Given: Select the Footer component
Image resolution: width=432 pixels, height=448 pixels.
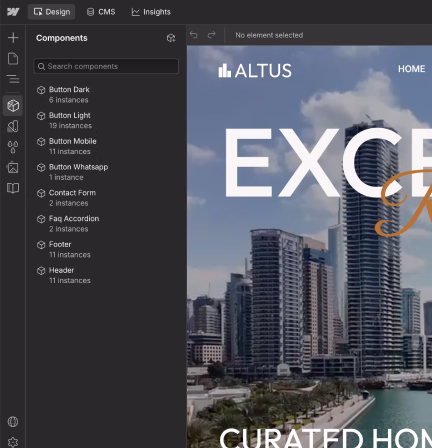Looking at the screenshot, I should click(x=106, y=249).
